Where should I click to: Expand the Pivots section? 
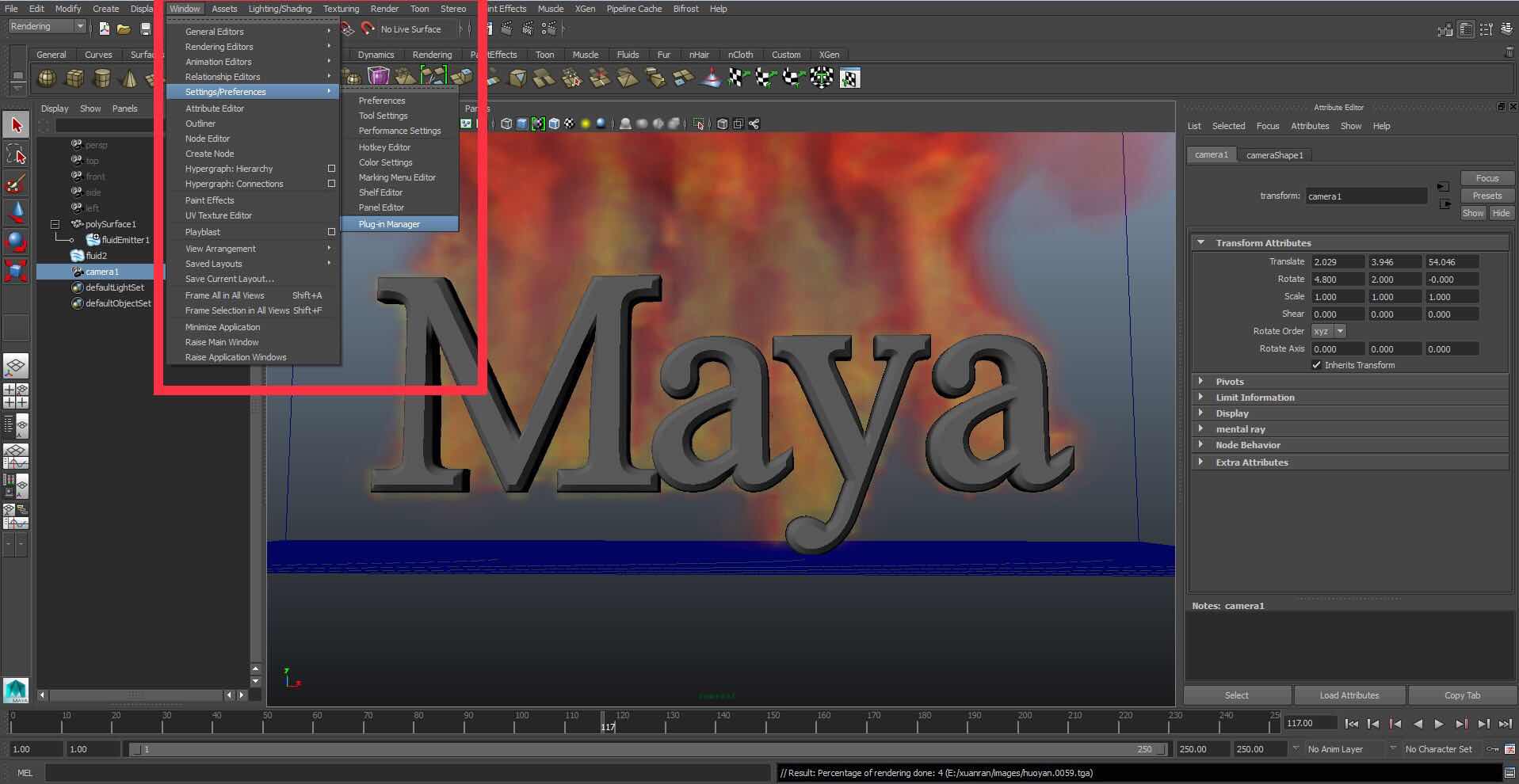point(1200,381)
